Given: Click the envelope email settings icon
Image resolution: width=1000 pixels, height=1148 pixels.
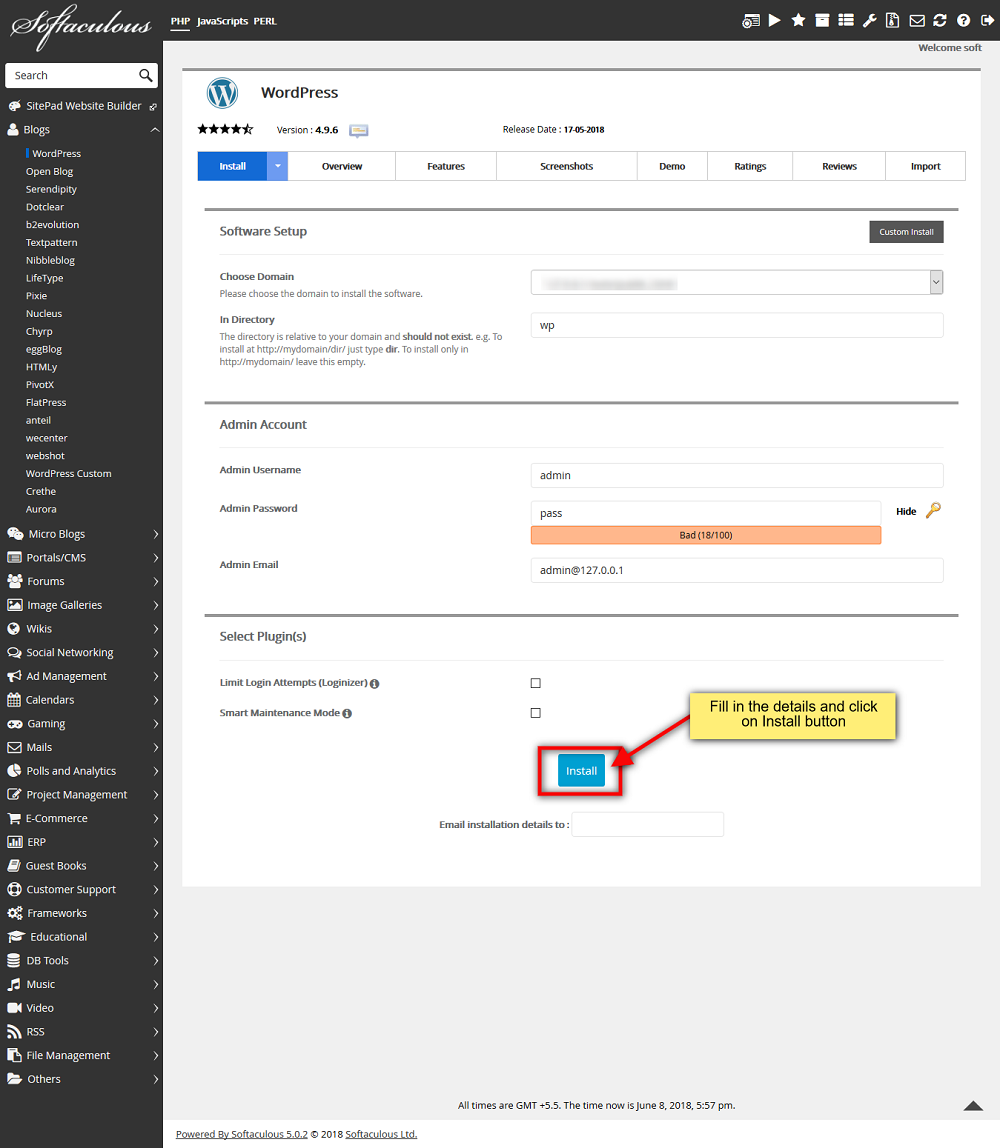Looking at the screenshot, I should pyautogui.click(x=916, y=20).
